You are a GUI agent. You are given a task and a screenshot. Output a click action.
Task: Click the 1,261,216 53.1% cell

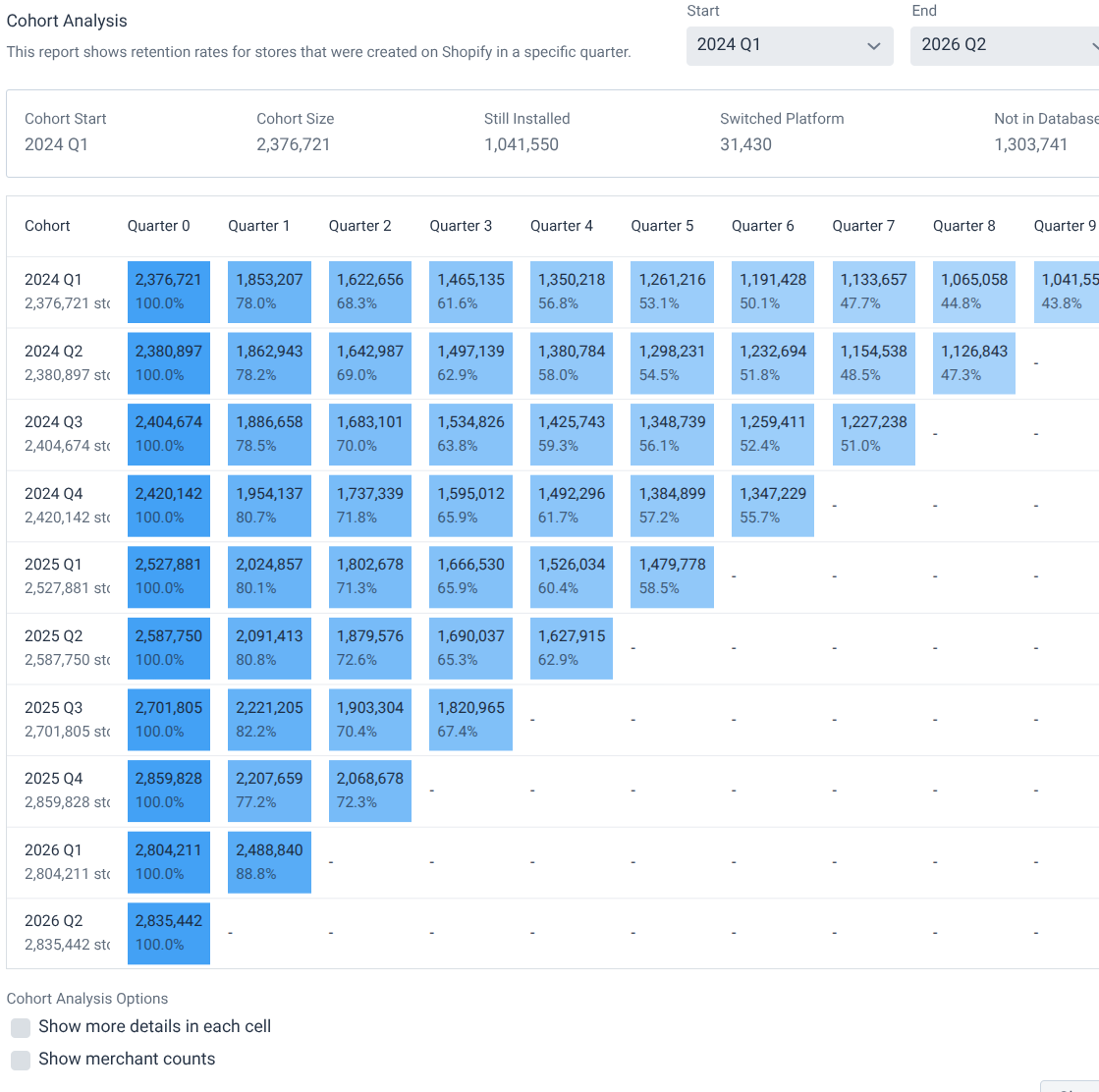[672, 292]
